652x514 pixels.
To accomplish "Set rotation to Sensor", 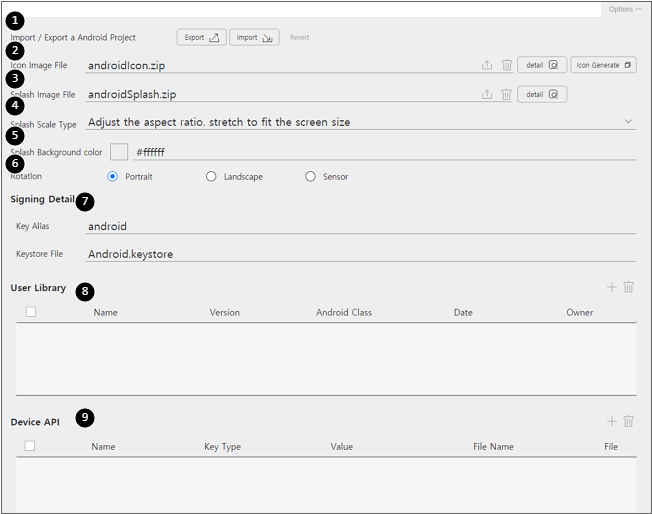I will pyautogui.click(x=311, y=177).
